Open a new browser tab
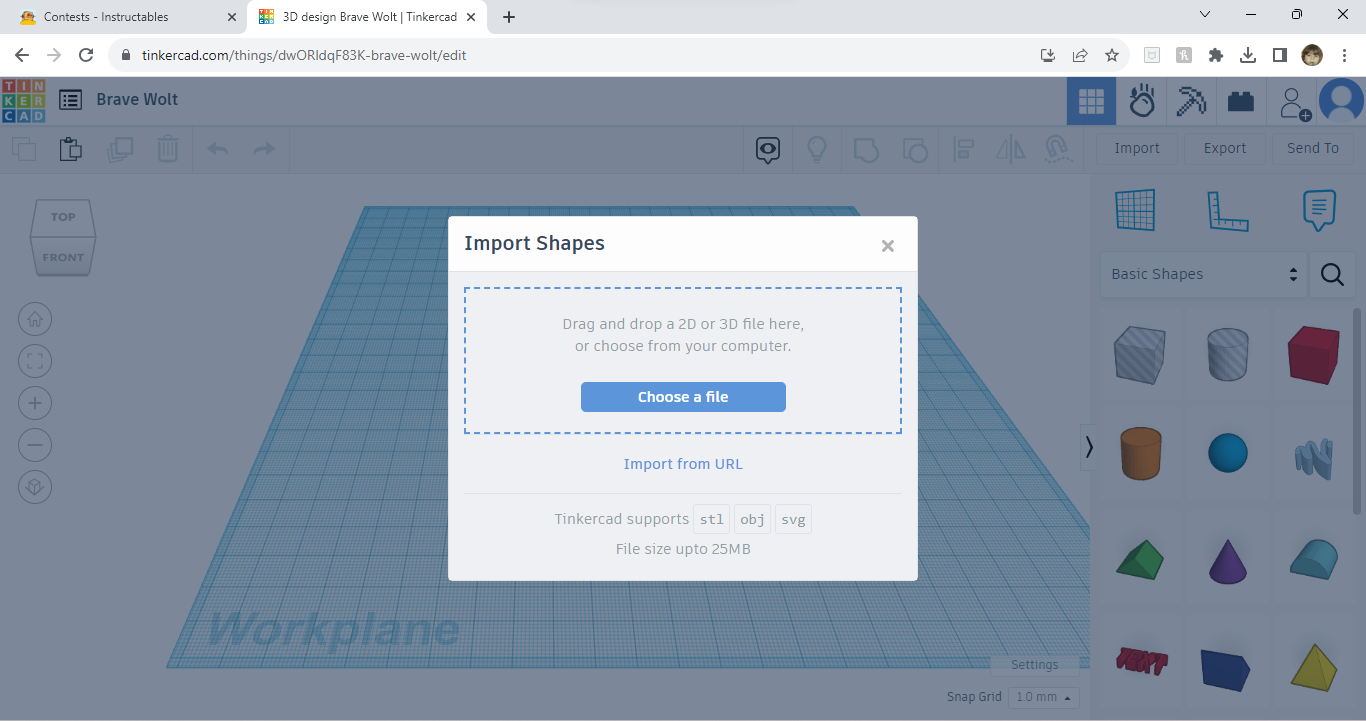The image size is (1366, 721). [509, 17]
